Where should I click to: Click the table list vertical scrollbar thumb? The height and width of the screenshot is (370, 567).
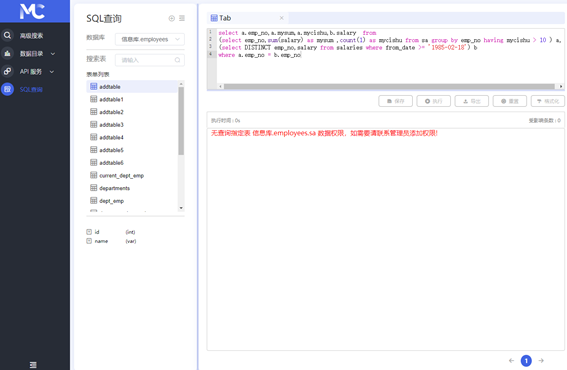tap(181, 121)
